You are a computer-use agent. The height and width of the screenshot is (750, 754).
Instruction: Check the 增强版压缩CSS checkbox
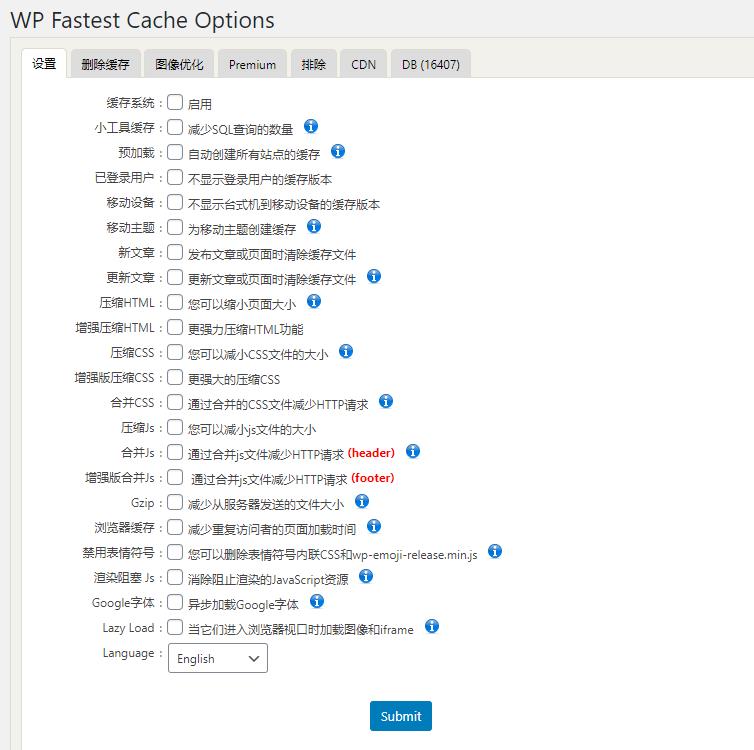pyautogui.click(x=175, y=377)
